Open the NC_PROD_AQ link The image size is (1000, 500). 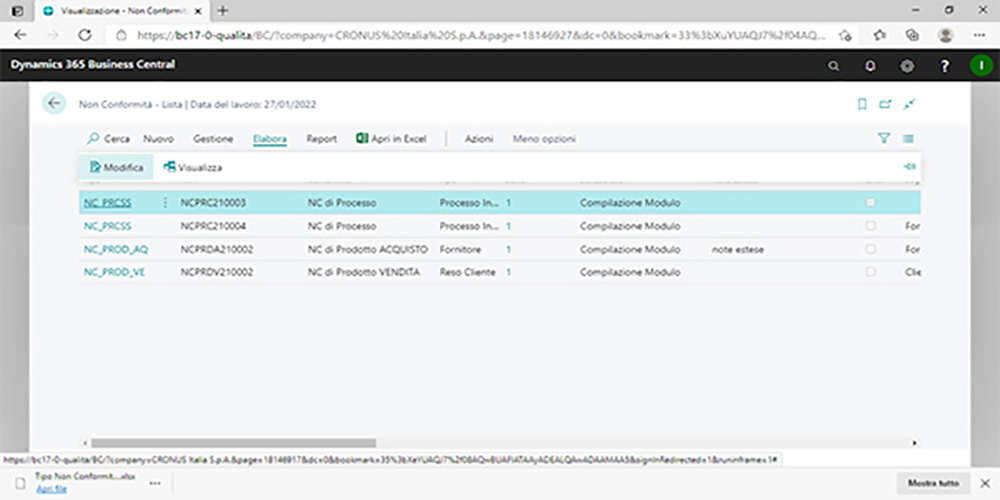(115, 249)
